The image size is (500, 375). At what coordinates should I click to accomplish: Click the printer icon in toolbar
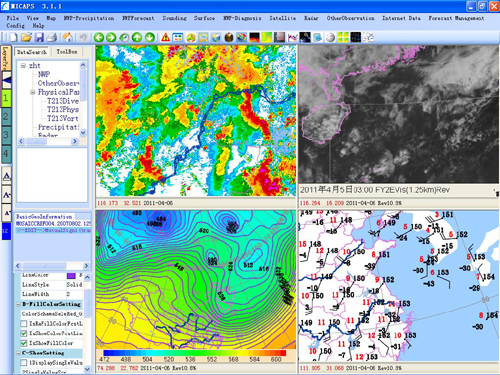(52, 37)
